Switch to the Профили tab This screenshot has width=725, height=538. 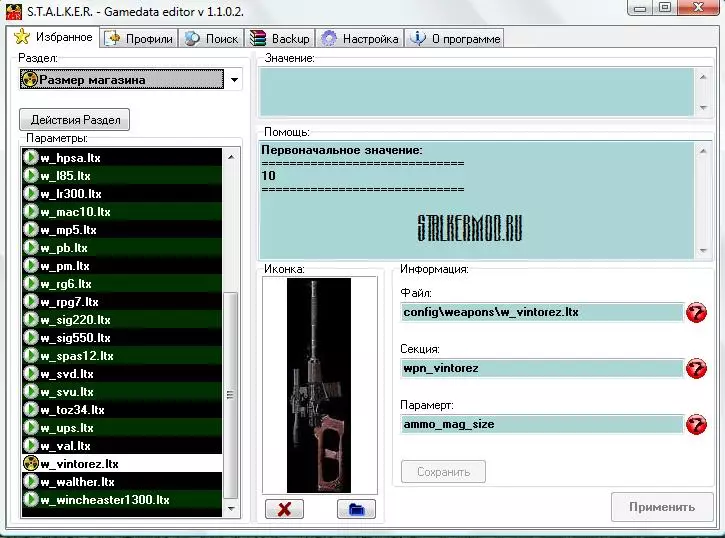tap(139, 39)
